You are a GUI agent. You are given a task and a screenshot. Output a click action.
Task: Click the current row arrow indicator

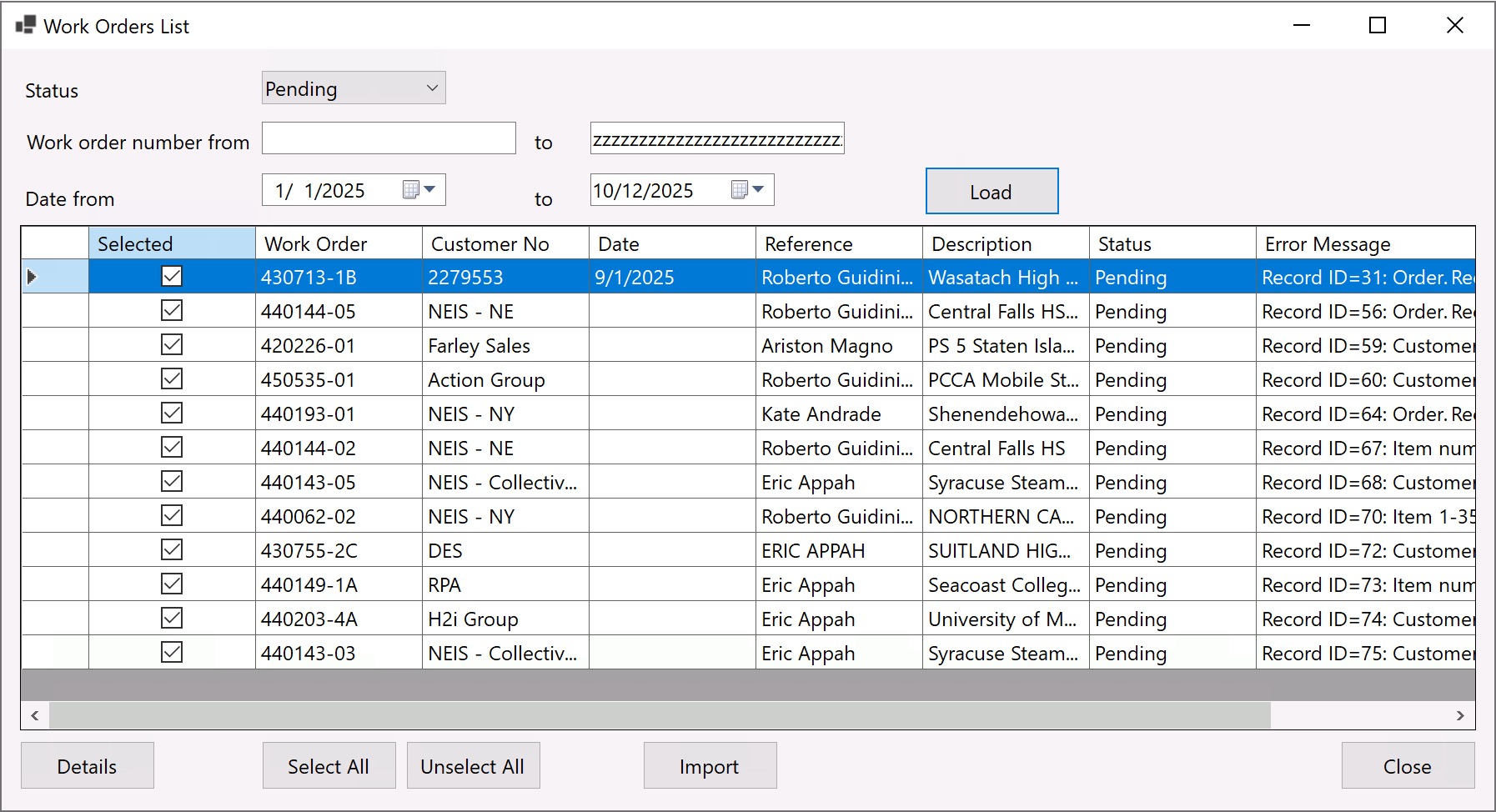[32, 277]
